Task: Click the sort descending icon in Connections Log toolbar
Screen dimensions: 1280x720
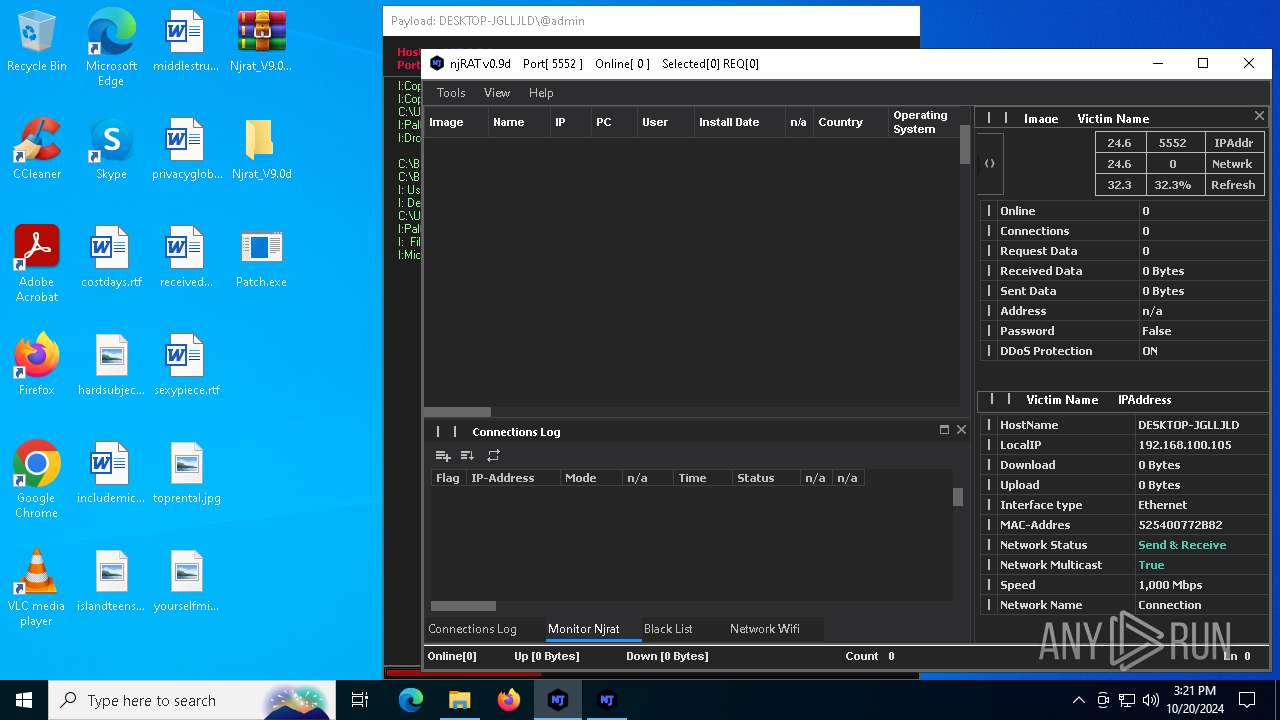Action: click(x=467, y=456)
